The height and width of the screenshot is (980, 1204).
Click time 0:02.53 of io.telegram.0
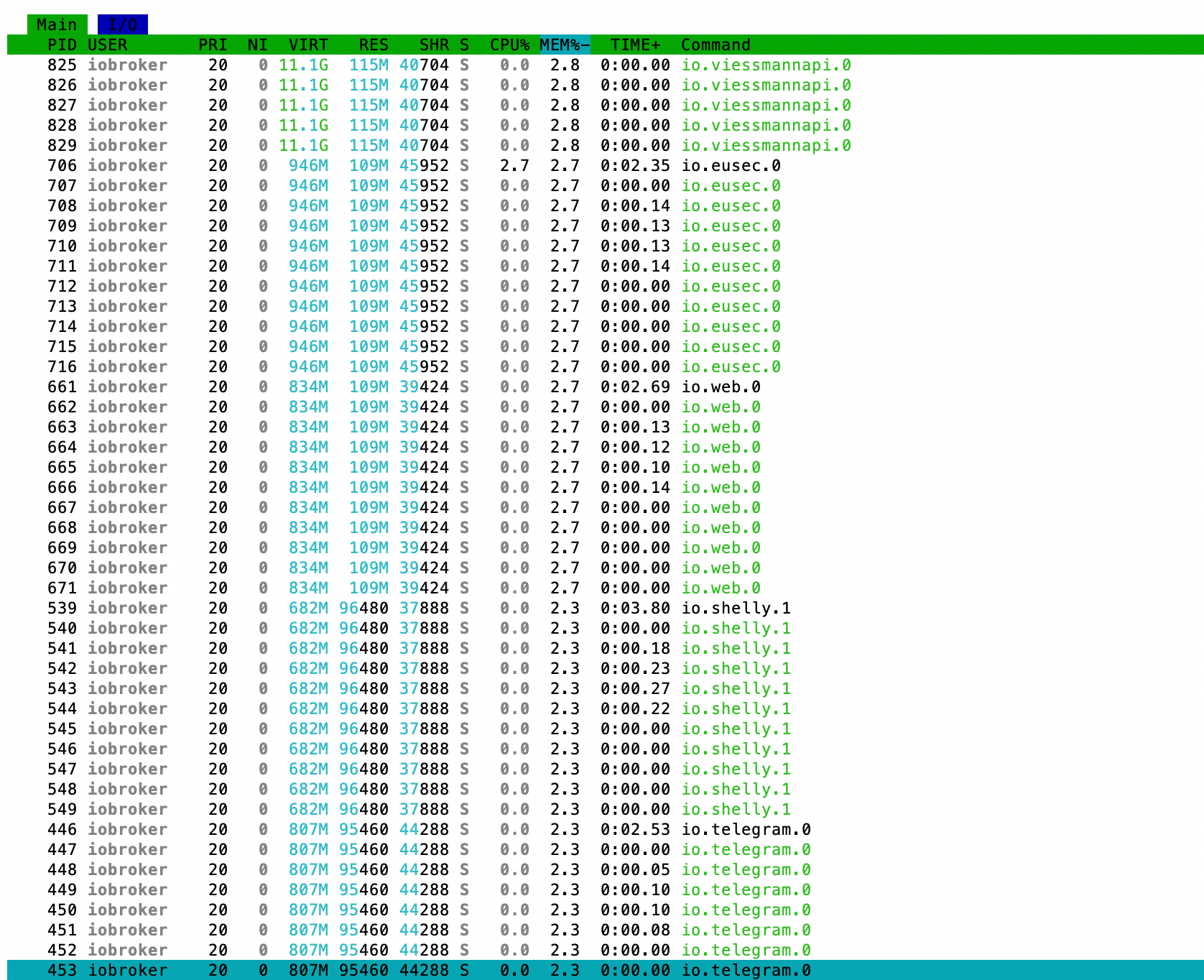[635, 829]
